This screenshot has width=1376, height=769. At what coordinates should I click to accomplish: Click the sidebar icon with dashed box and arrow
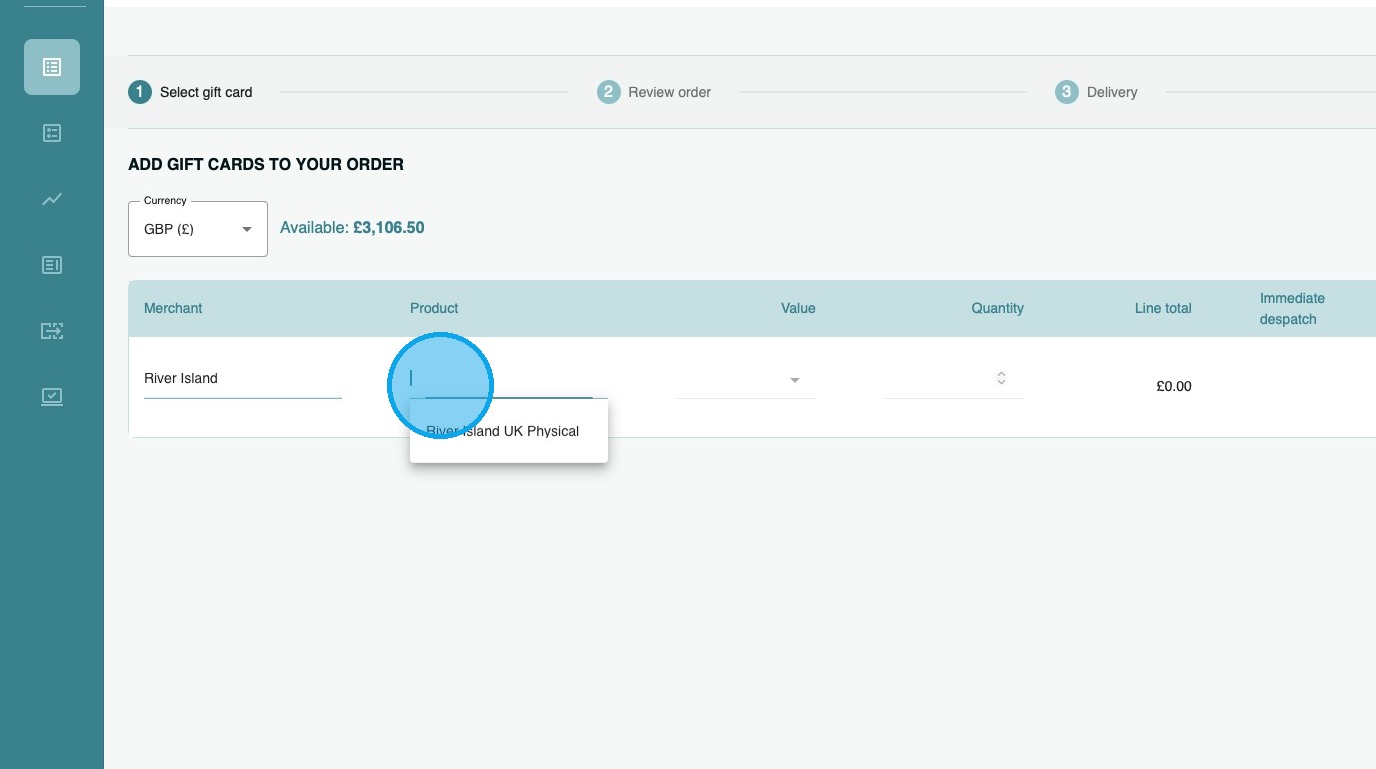coord(52,331)
